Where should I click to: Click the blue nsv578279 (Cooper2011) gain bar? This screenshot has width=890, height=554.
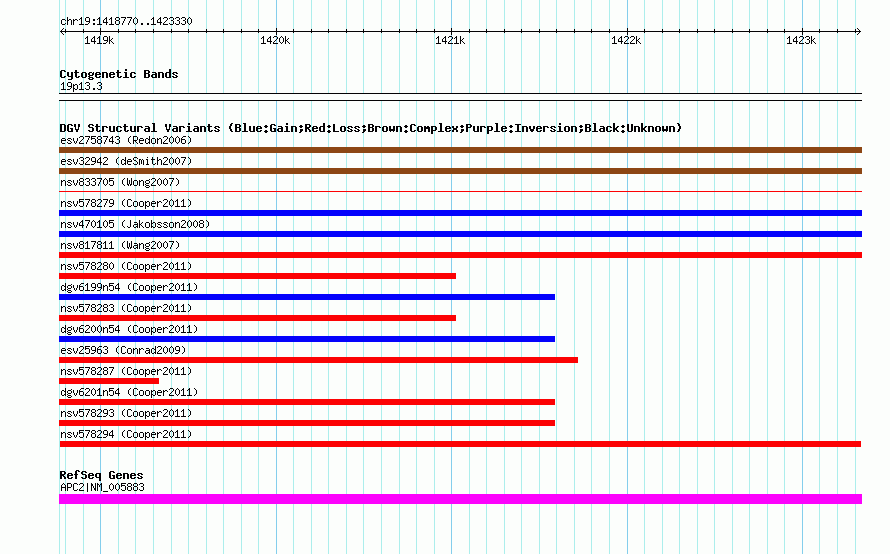tap(460, 213)
